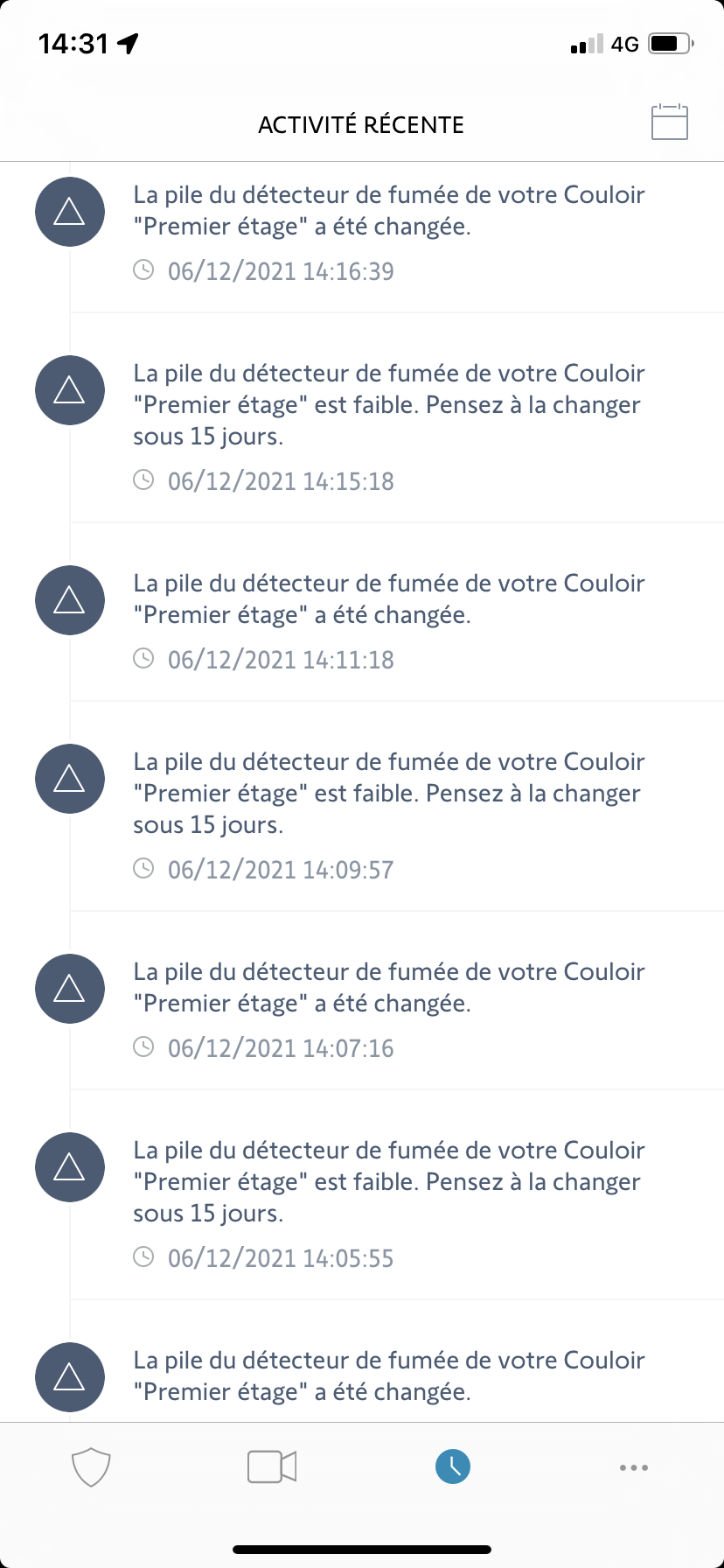Tap the ACTIVITÉ RÉCENTE header title
This screenshot has width=724, height=1568.
pos(361,125)
